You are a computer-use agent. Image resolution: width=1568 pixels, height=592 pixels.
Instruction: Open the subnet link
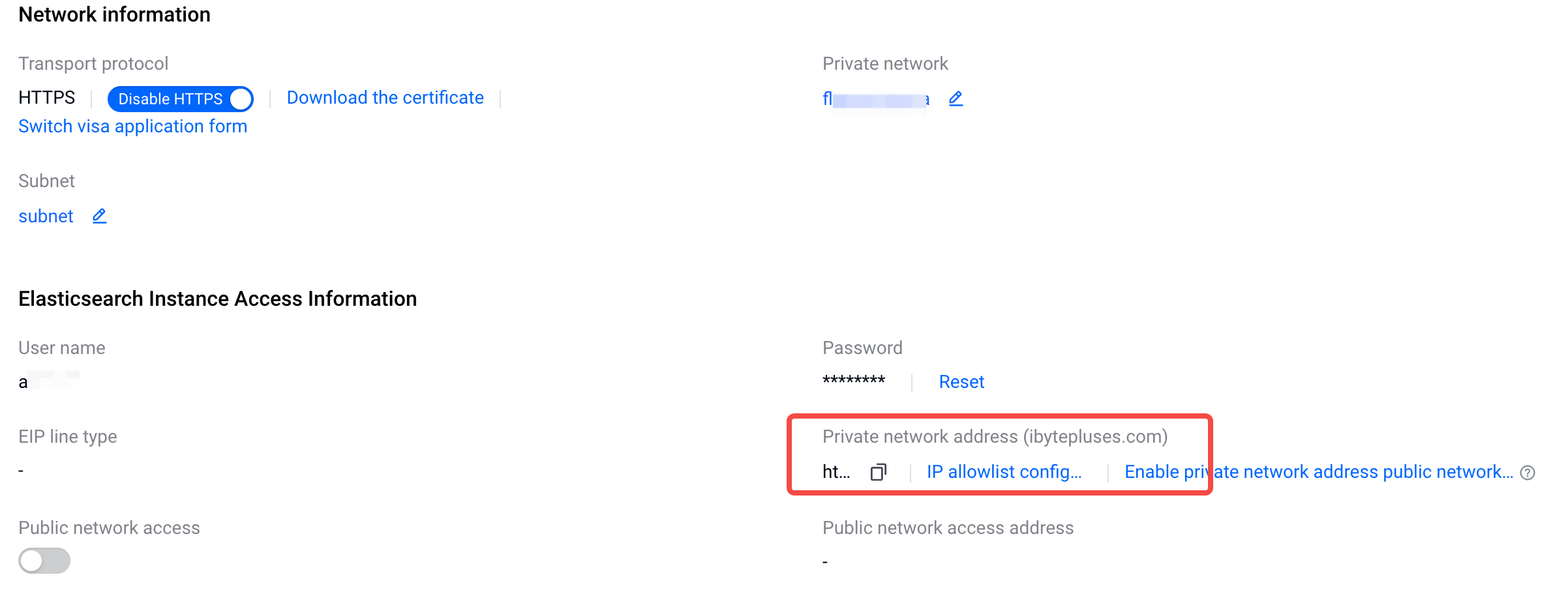[x=46, y=216]
